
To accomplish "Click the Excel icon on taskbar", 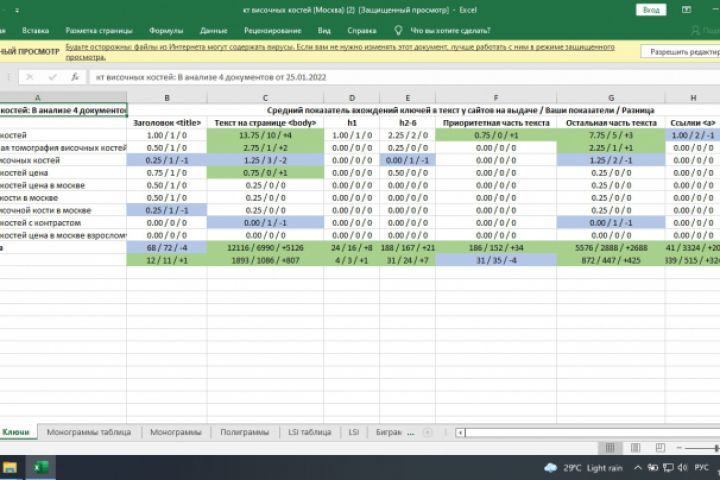I will 41,468.
